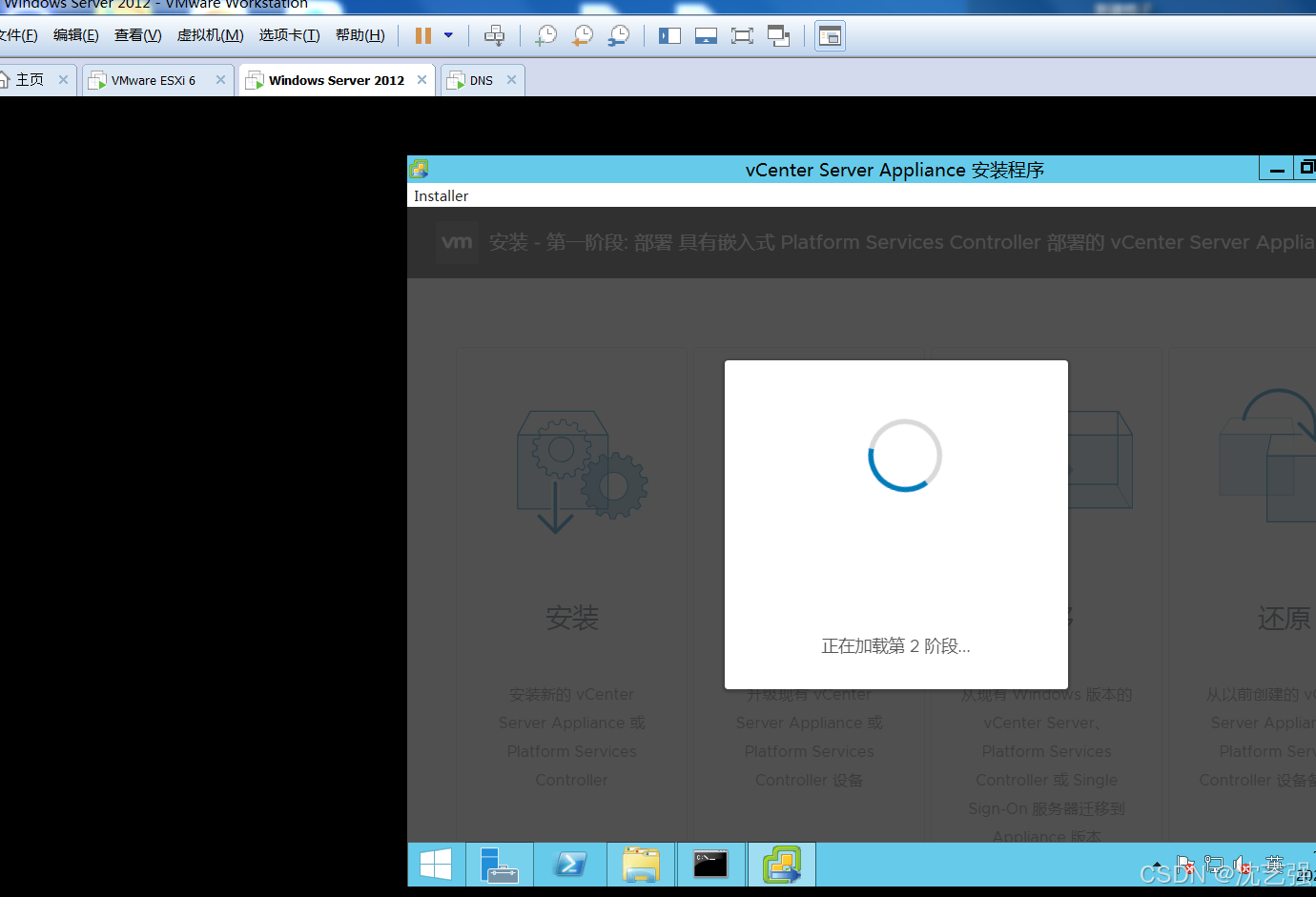Select the 安装 card icon
Screen dimensions: 1316x897
(582, 471)
